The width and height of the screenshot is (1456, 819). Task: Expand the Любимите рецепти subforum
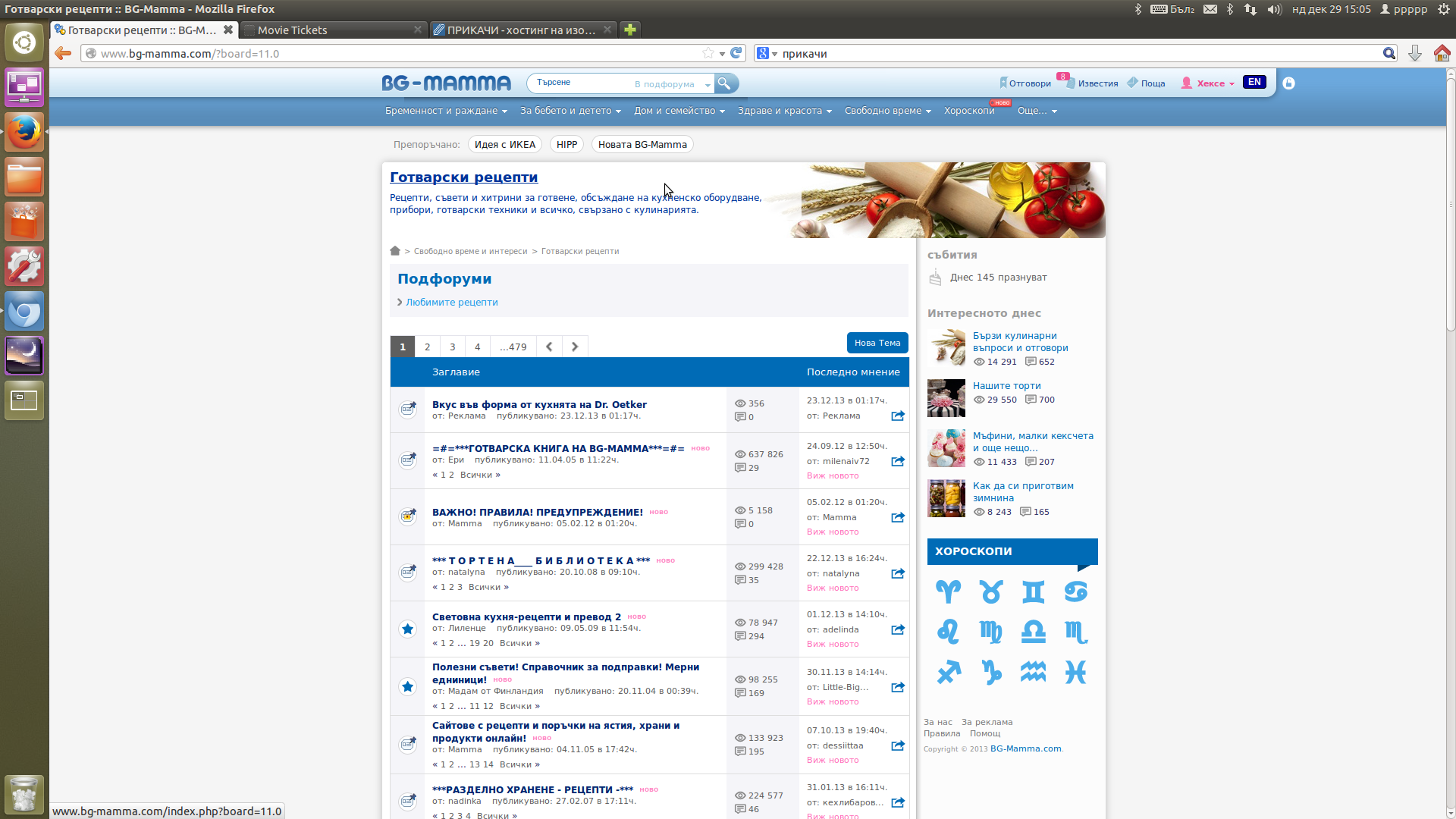(451, 302)
